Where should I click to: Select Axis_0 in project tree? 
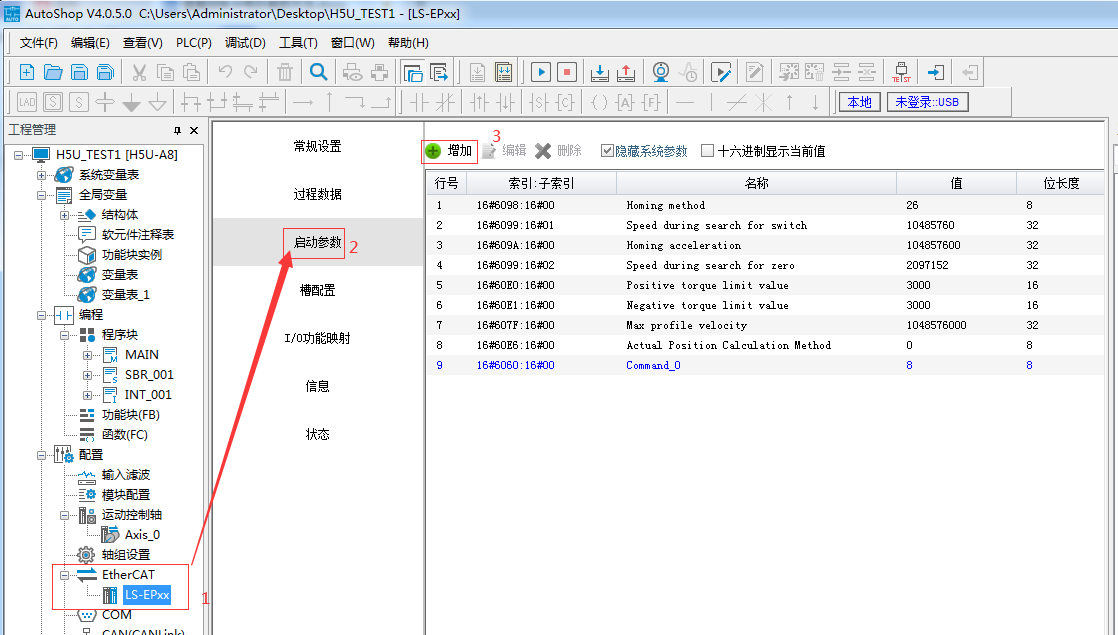coord(142,535)
